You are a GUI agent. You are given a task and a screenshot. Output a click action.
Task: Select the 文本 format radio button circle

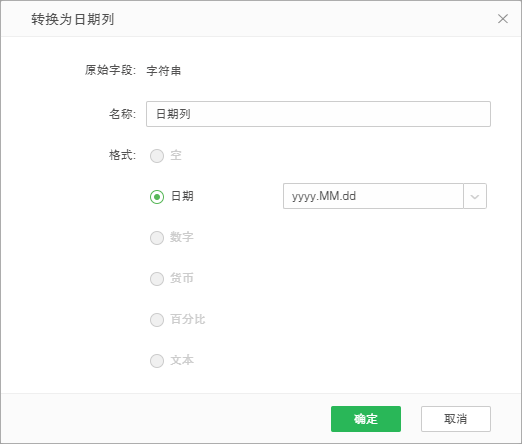click(157, 361)
